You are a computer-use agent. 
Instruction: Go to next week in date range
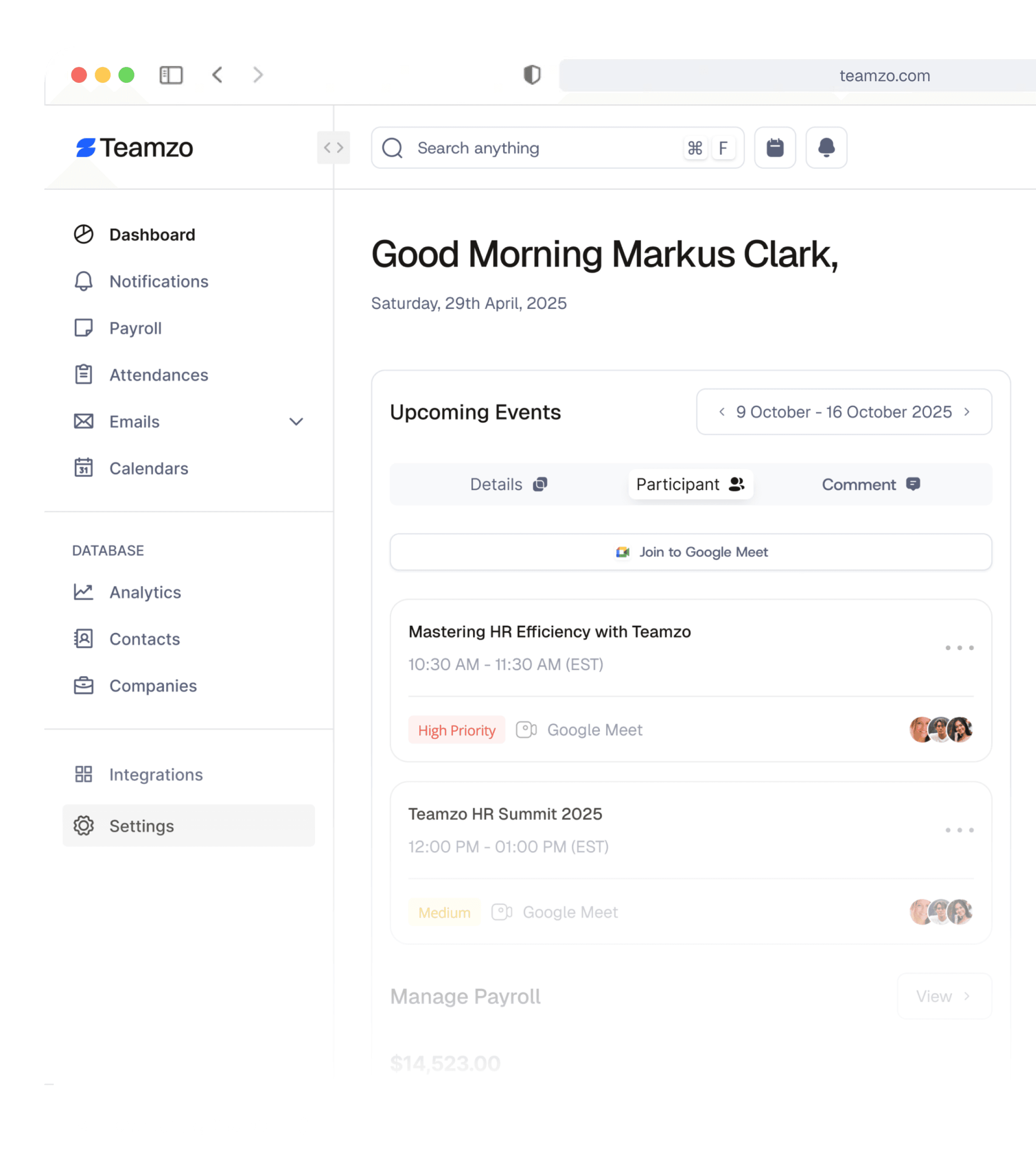pos(966,412)
